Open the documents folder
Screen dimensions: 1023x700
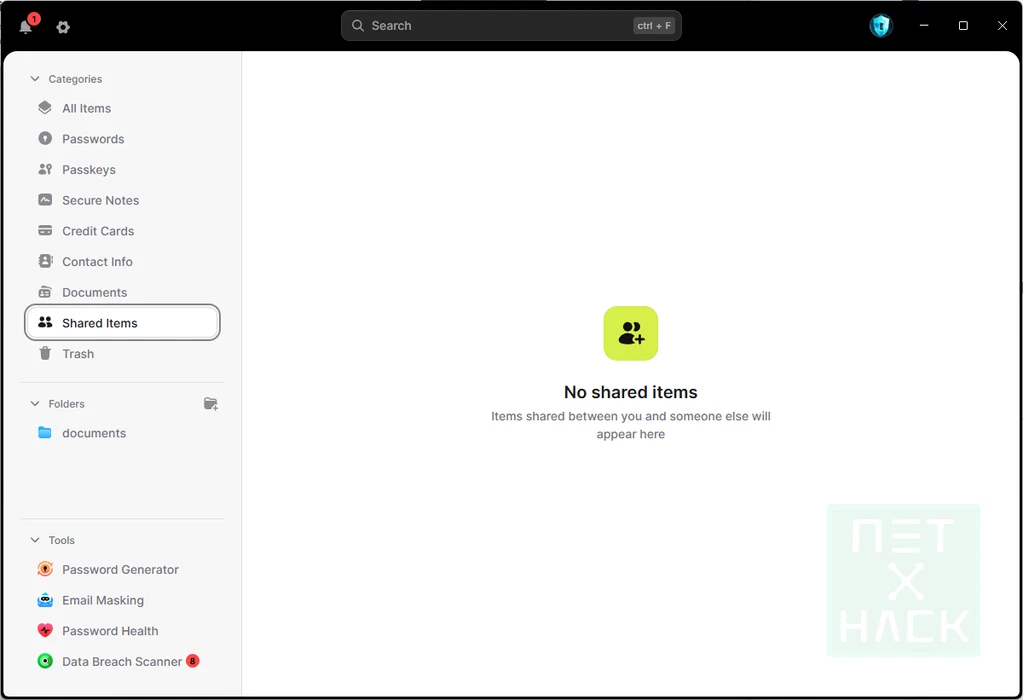(93, 433)
